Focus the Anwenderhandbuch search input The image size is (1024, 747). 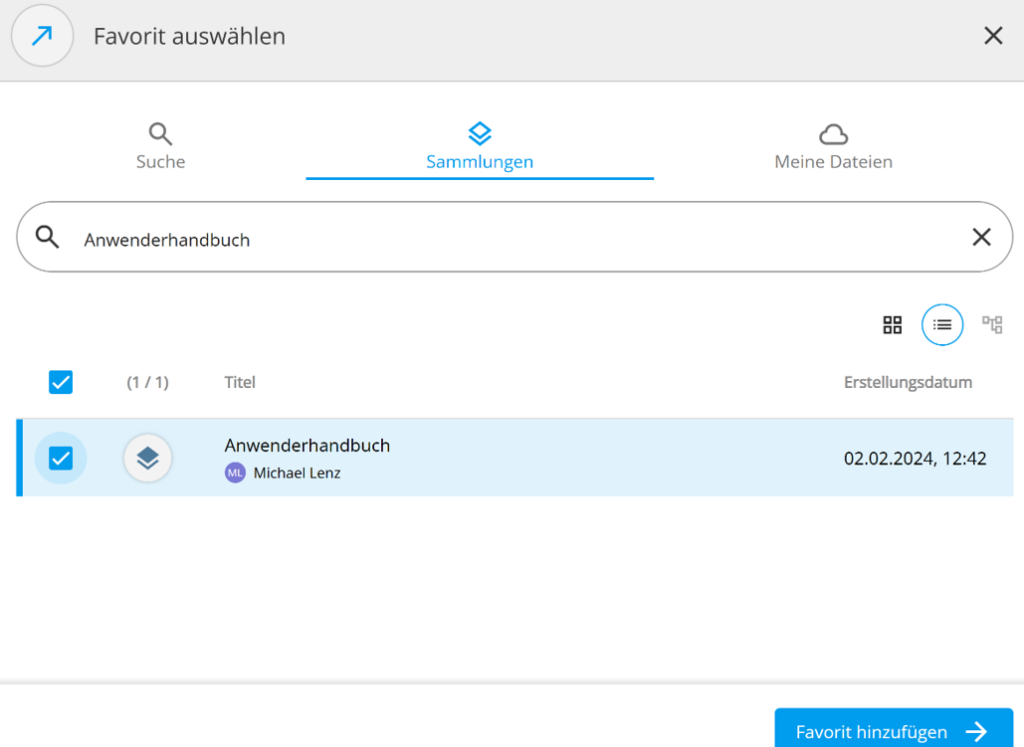point(515,237)
